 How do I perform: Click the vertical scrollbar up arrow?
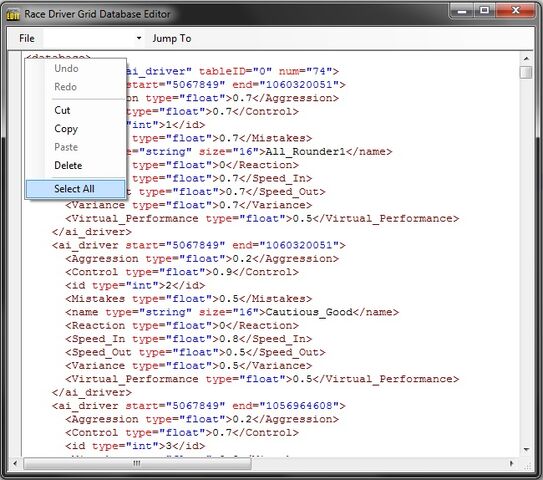coord(526,59)
